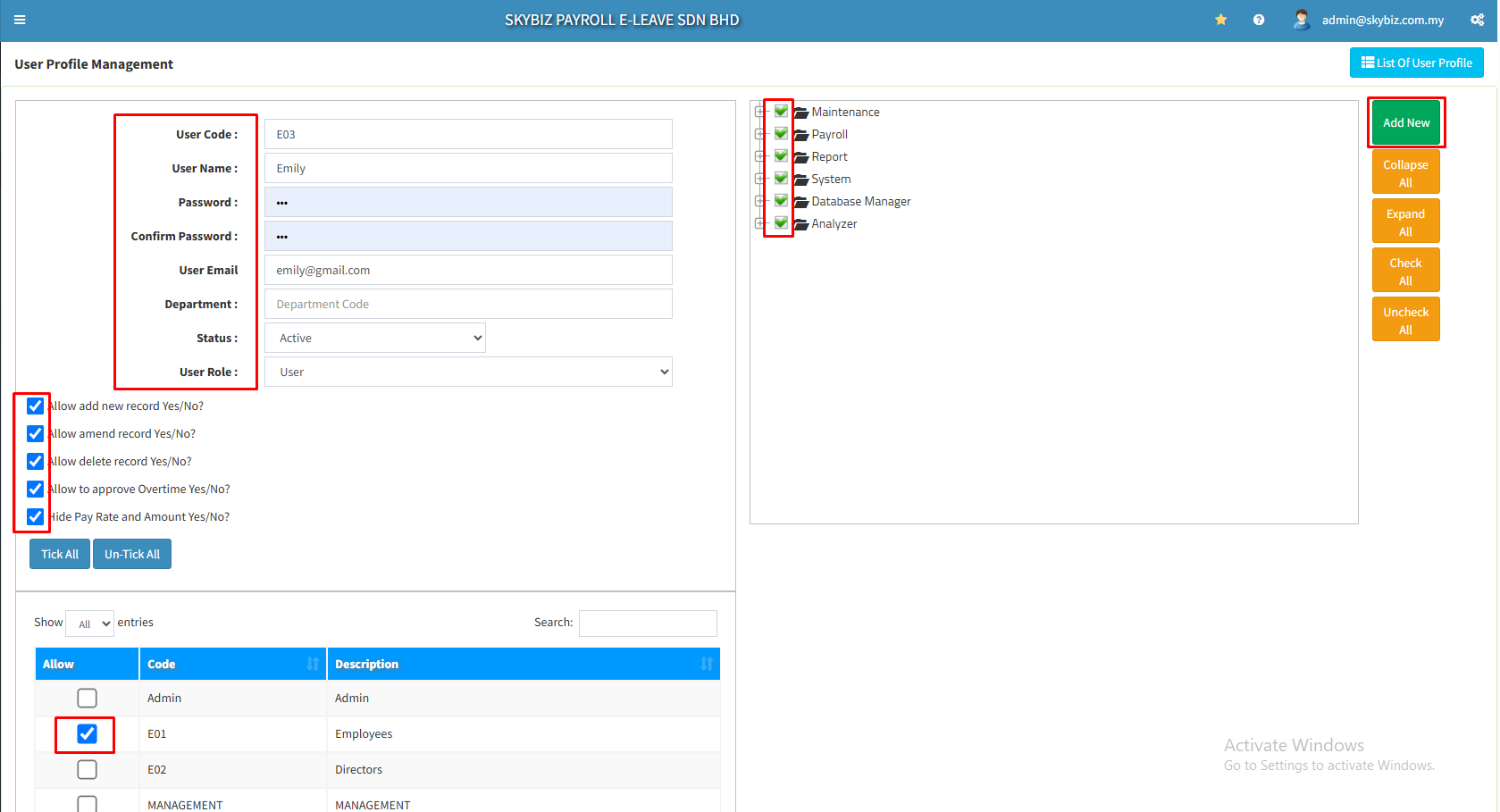This screenshot has height=812, width=1500.
Task: Check the Allow box for Admin row
Action: click(x=87, y=698)
